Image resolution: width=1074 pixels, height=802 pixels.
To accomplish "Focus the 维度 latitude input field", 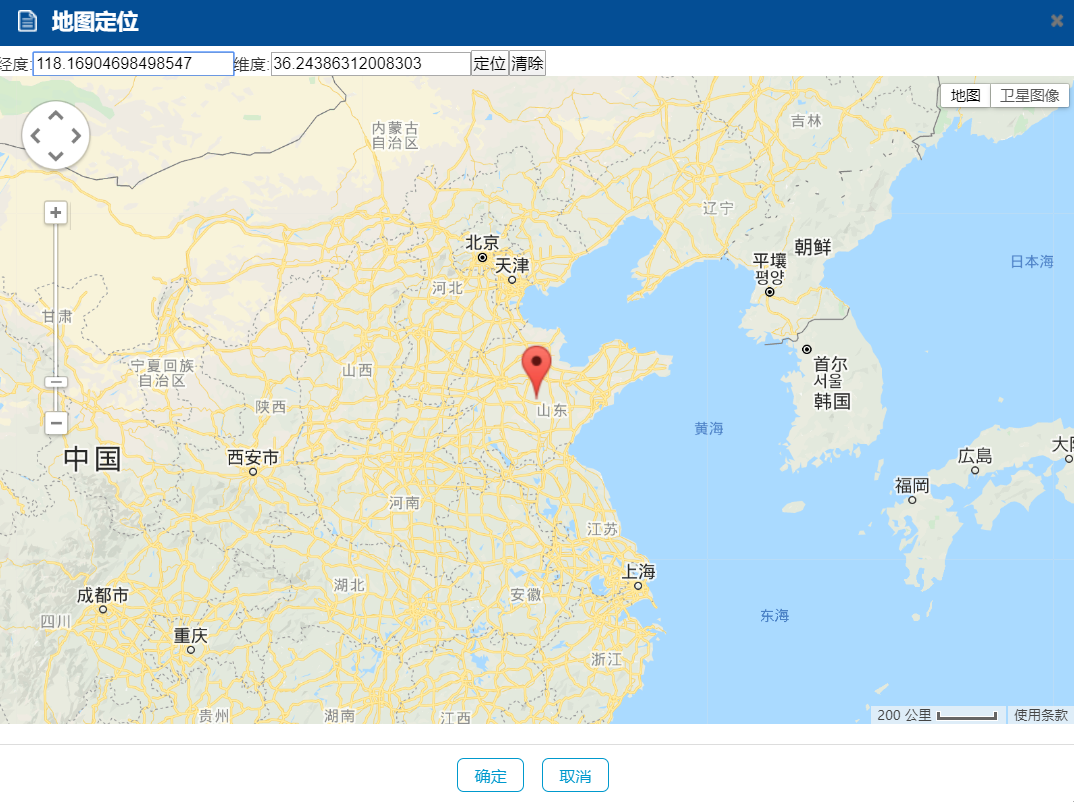I will [371, 64].
